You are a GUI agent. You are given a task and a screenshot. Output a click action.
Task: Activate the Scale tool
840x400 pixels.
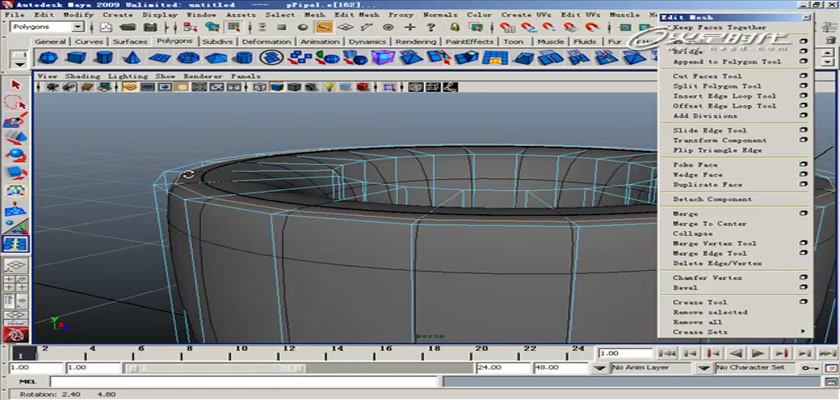[x=16, y=173]
